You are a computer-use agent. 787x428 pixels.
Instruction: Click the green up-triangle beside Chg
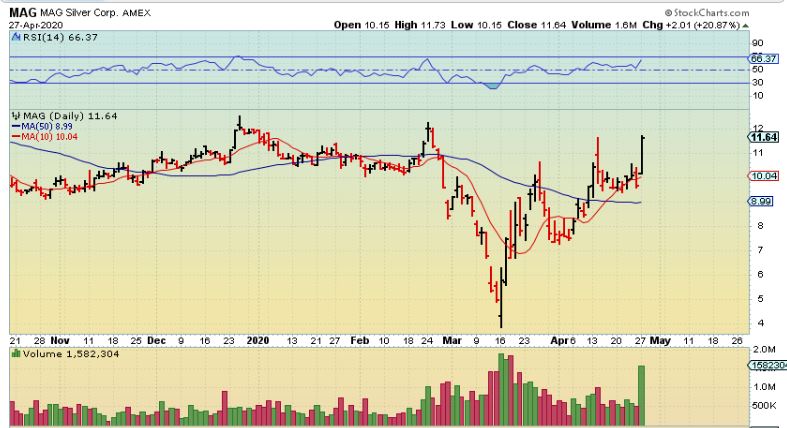(745, 25)
